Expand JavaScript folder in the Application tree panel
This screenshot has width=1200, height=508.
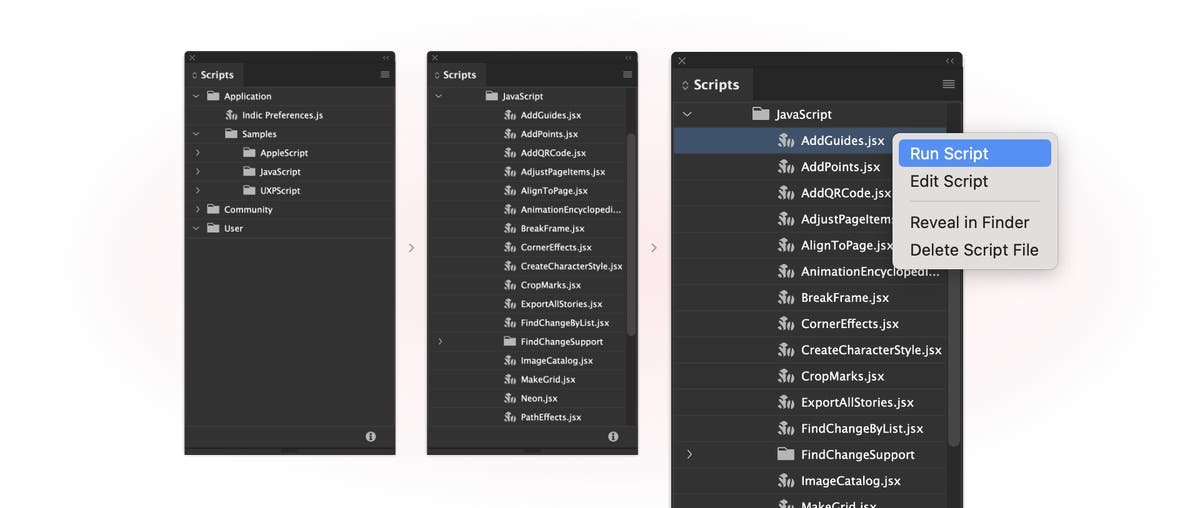[x=197, y=172]
